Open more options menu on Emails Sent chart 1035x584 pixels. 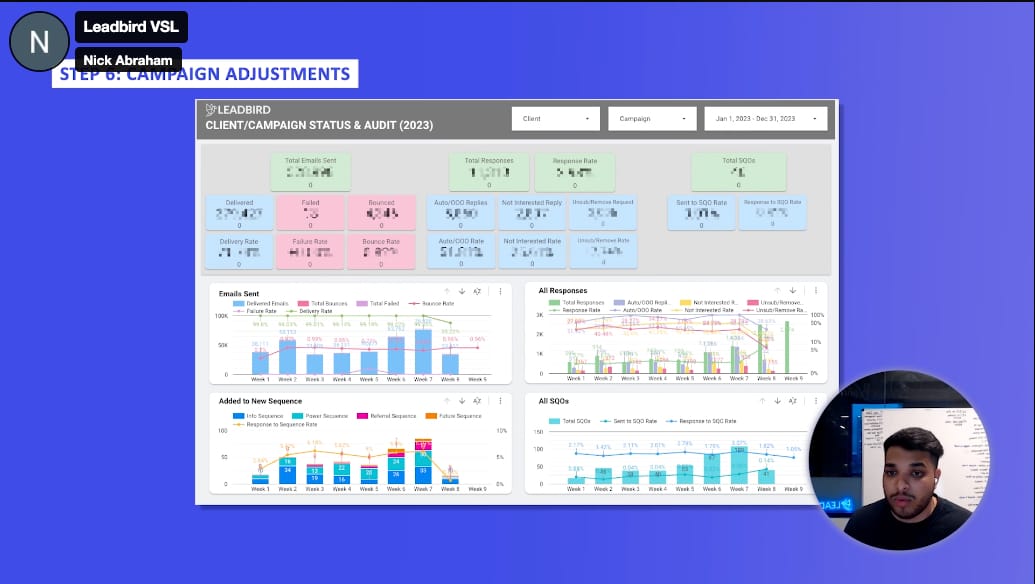tap(500, 291)
